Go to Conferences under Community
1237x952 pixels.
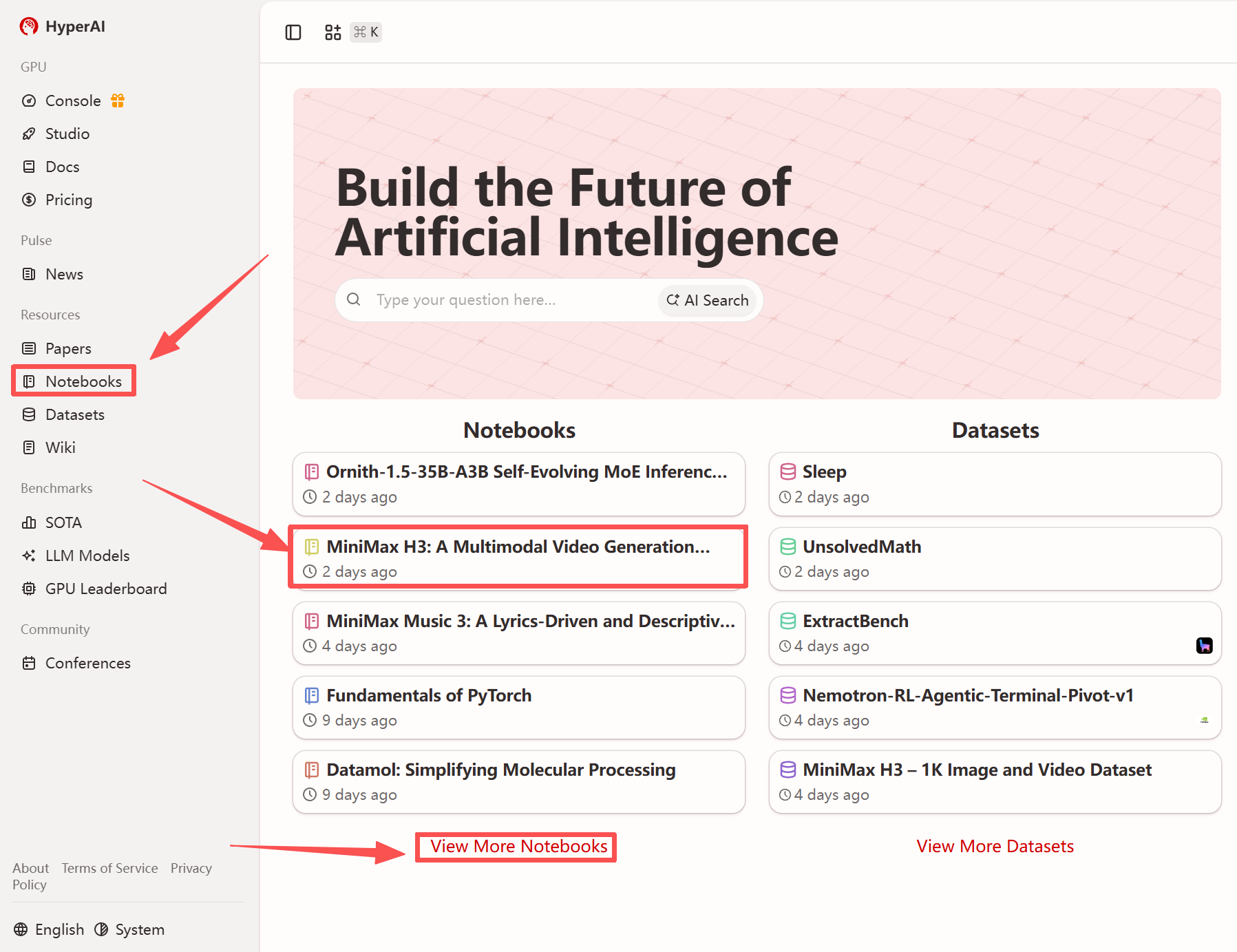[x=87, y=664]
